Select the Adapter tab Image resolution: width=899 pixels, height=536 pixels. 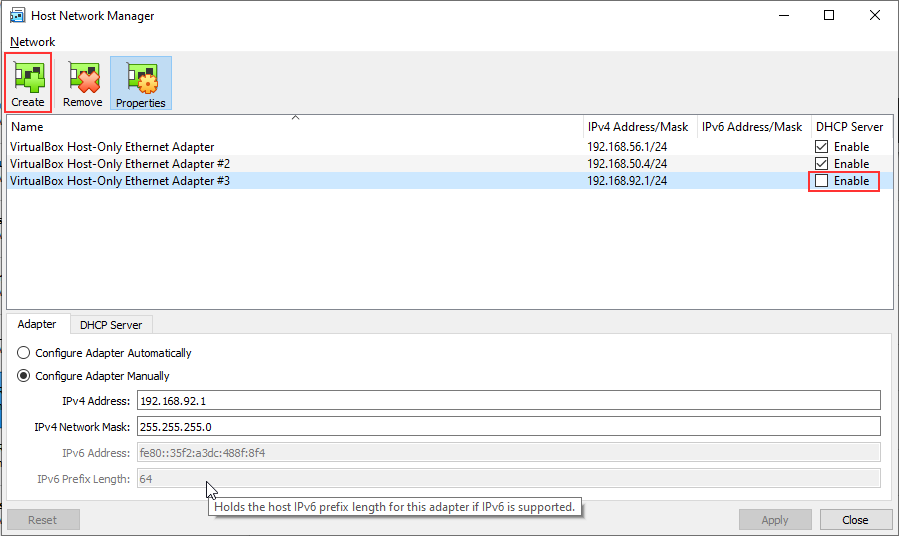tap(37, 324)
